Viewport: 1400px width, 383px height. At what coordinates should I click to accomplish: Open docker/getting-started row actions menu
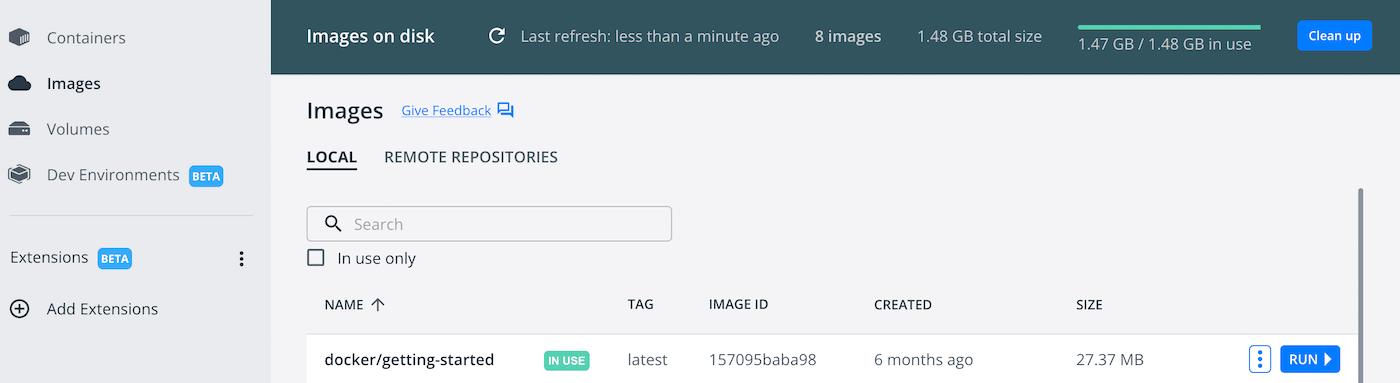point(1260,359)
